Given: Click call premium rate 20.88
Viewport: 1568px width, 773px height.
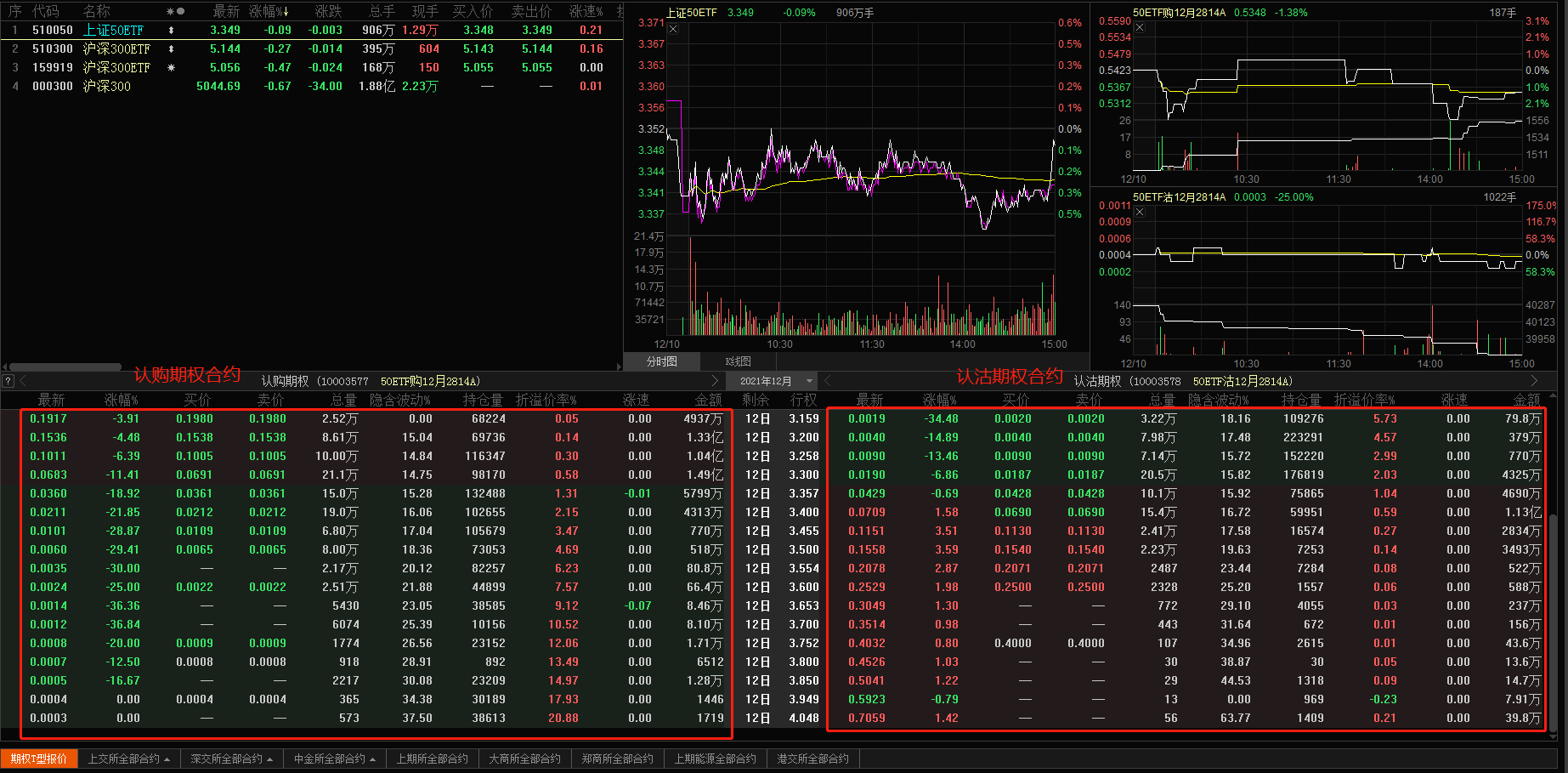Looking at the screenshot, I should tap(563, 718).
